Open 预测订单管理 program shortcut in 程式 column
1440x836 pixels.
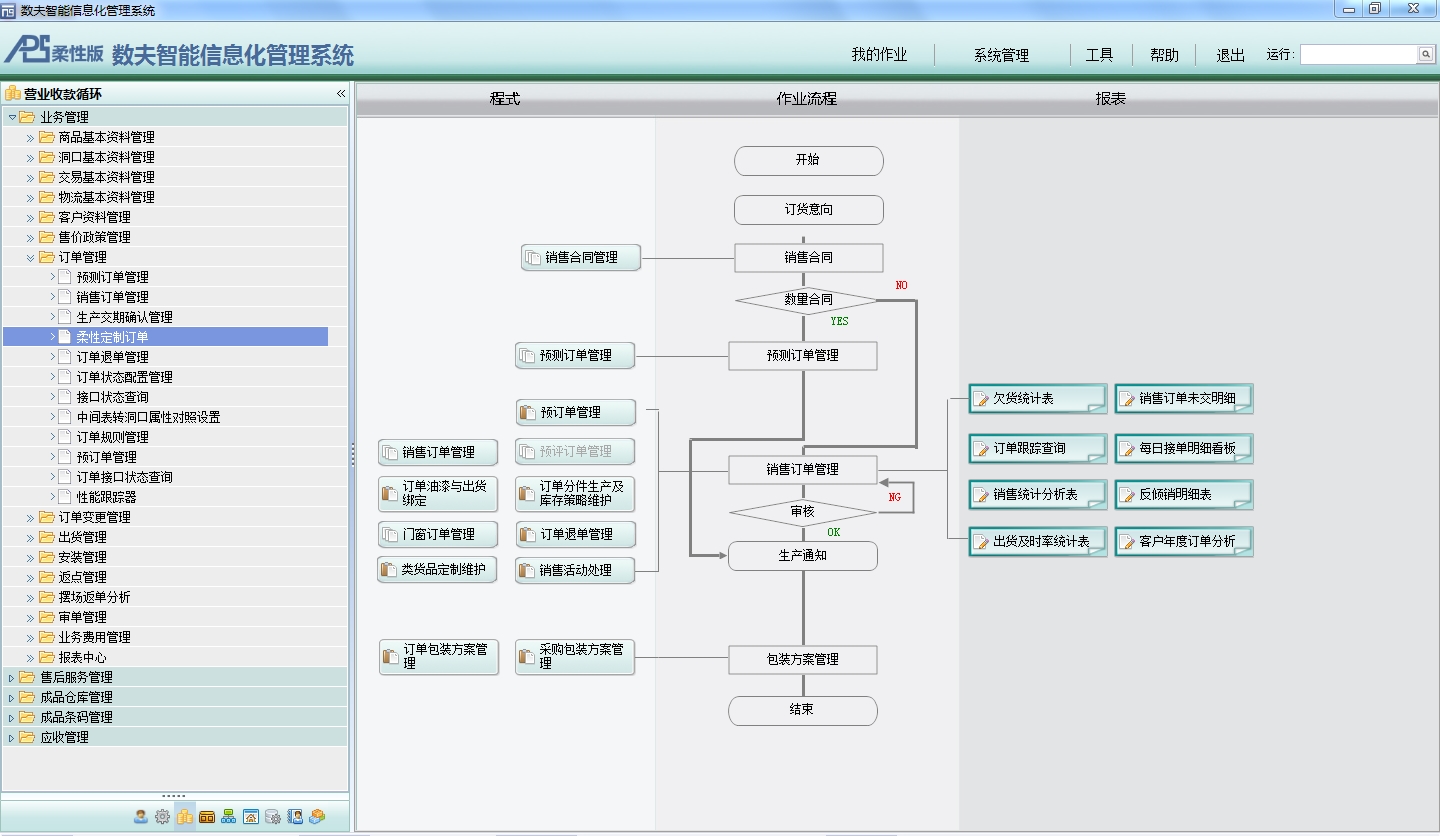coord(575,355)
